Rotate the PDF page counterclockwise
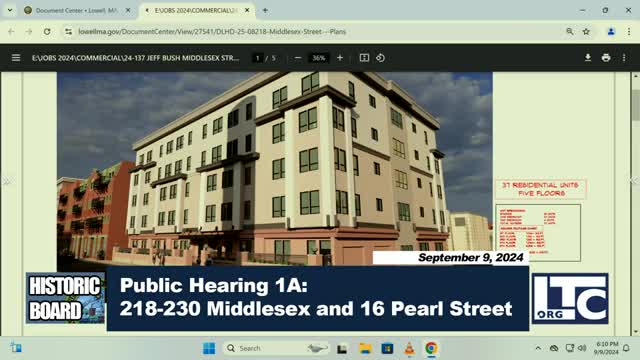The height and width of the screenshot is (360, 640). (380, 58)
